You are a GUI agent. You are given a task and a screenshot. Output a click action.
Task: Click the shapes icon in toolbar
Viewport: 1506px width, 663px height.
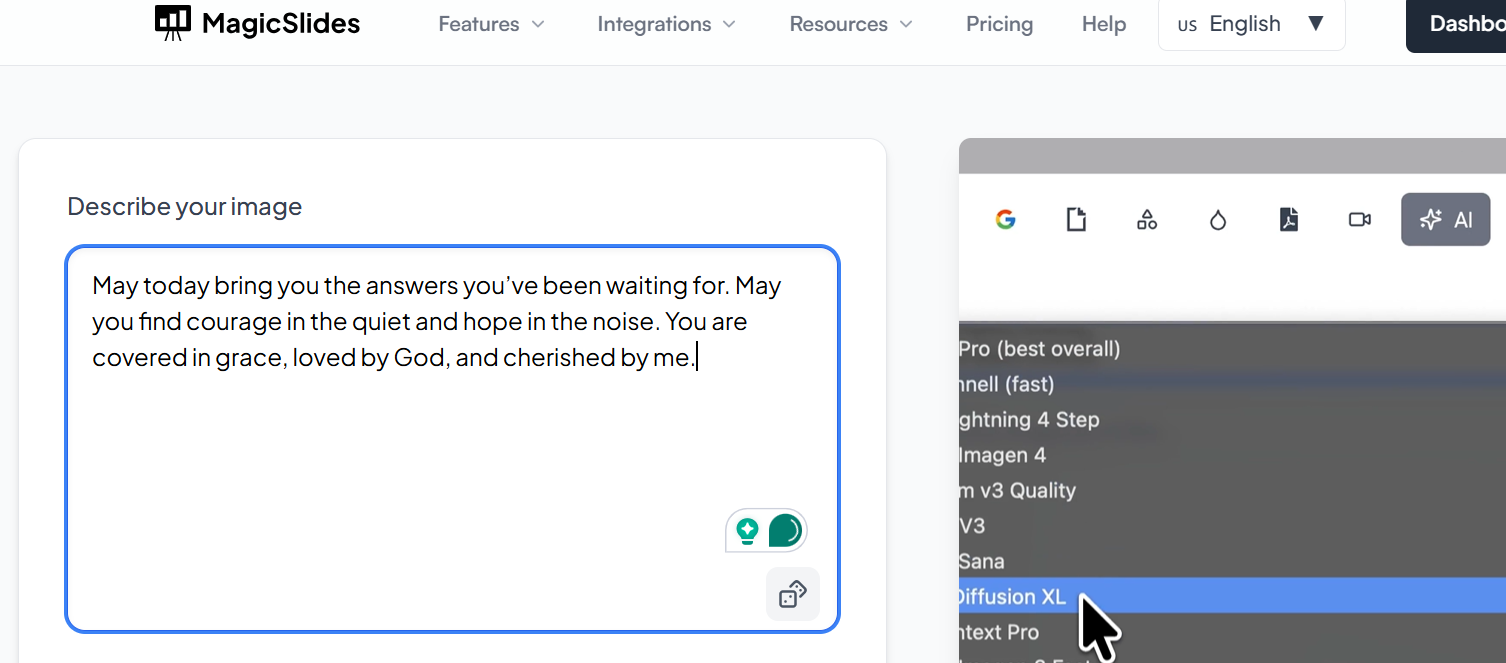pyautogui.click(x=1147, y=220)
